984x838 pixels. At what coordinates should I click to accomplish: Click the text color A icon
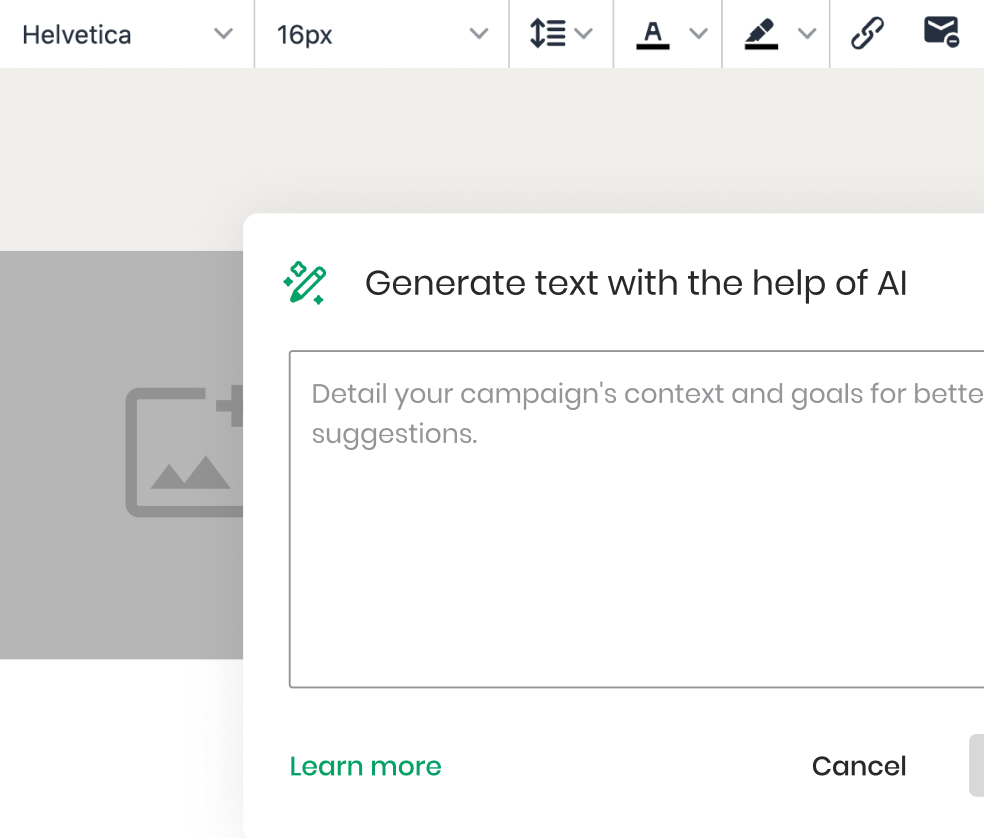click(x=653, y=34)
